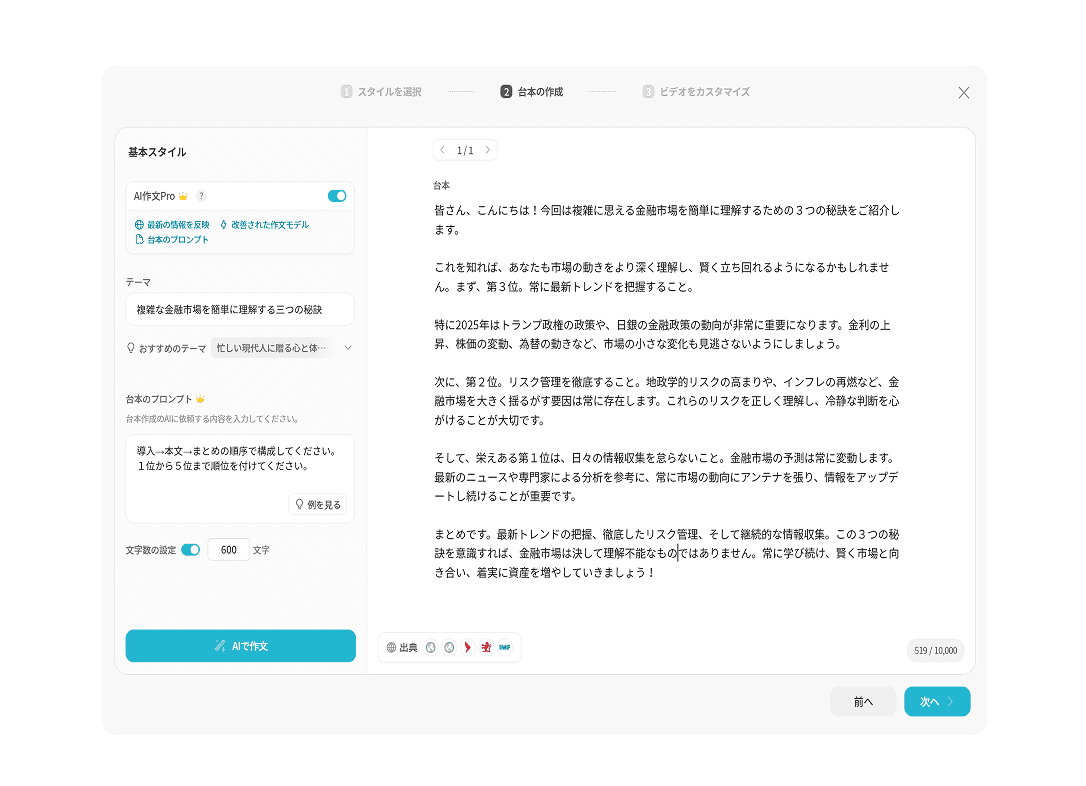Click the IMF source icon
The width and height of the screenshot is (1086, 786).
(504, 647)
